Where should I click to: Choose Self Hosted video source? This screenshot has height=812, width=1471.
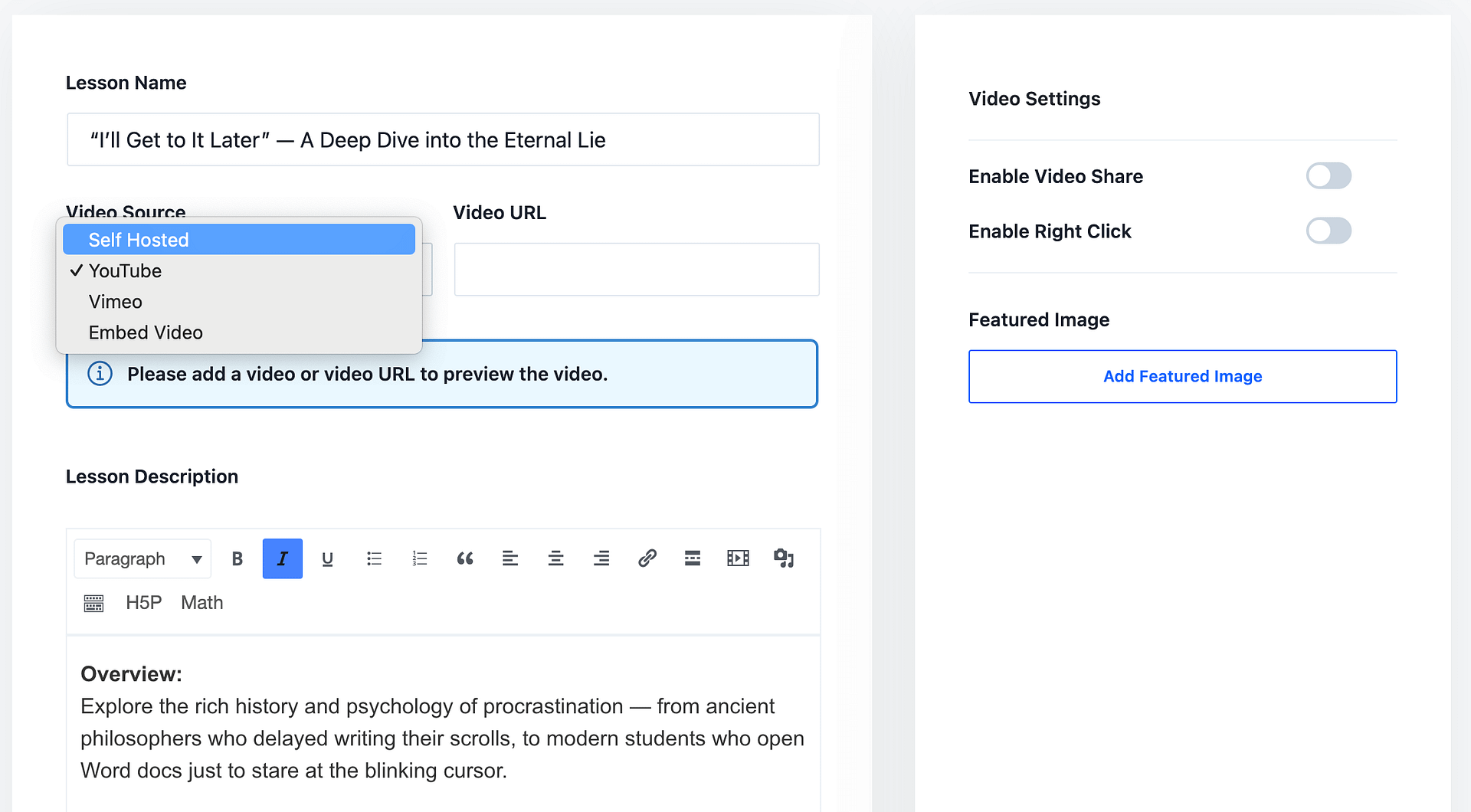tap(138, 239)
